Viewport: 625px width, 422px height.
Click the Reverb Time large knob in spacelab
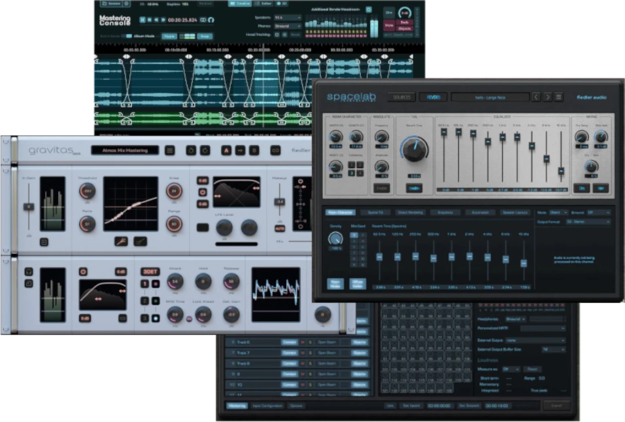point(415,149)
